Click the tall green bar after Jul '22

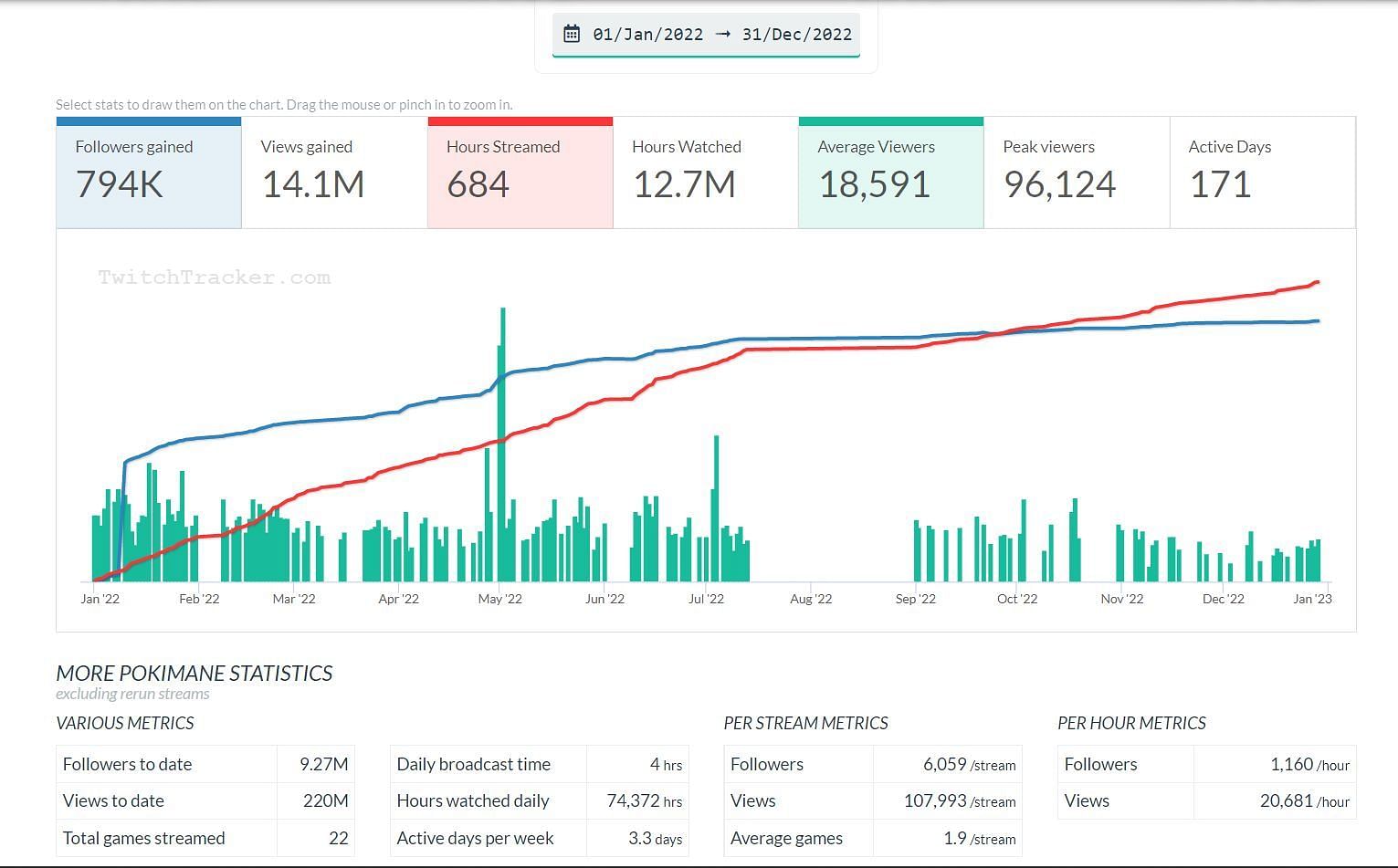click(x=717, y=508)
